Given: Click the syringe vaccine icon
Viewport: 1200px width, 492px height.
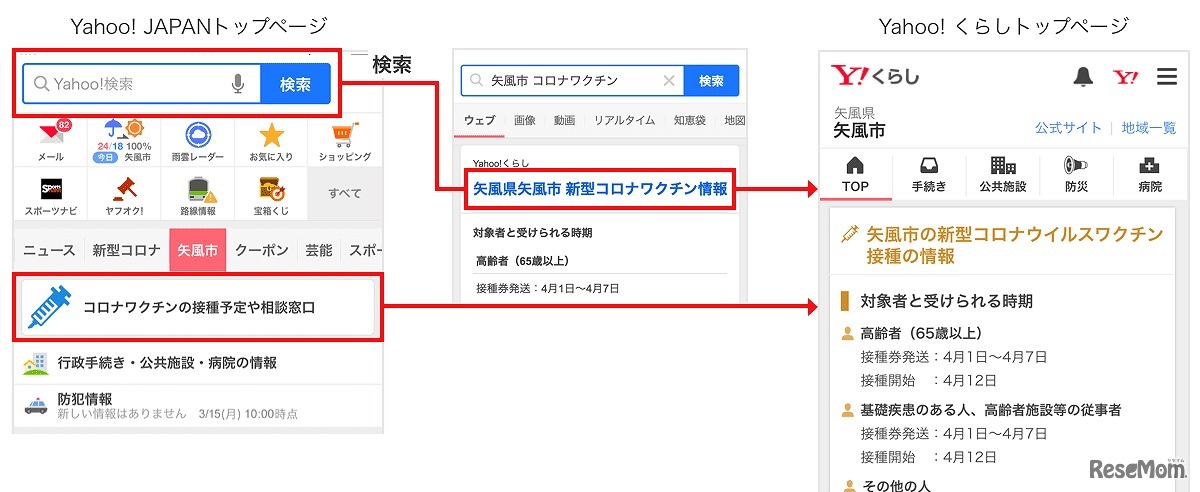Looking at the screenshot, I should point(49,307).
